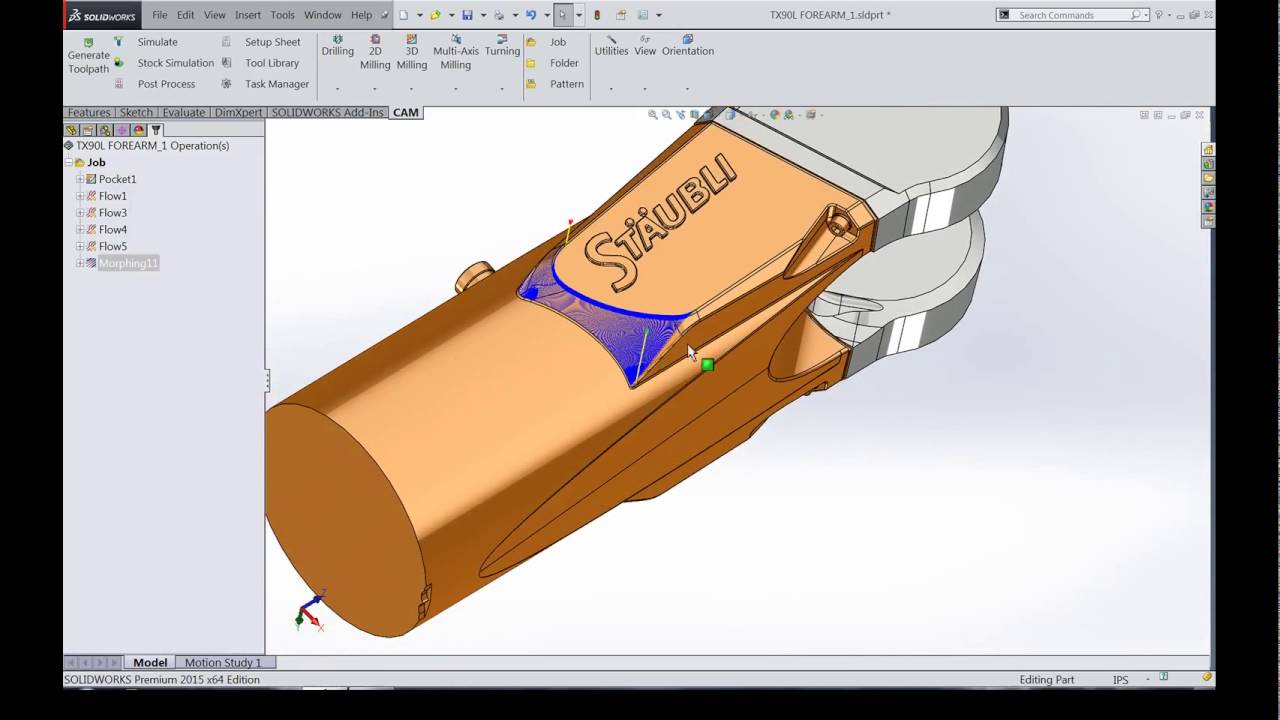Open the File menu
The height and width of the screenshot is (720, 1280).
[160, 15]
